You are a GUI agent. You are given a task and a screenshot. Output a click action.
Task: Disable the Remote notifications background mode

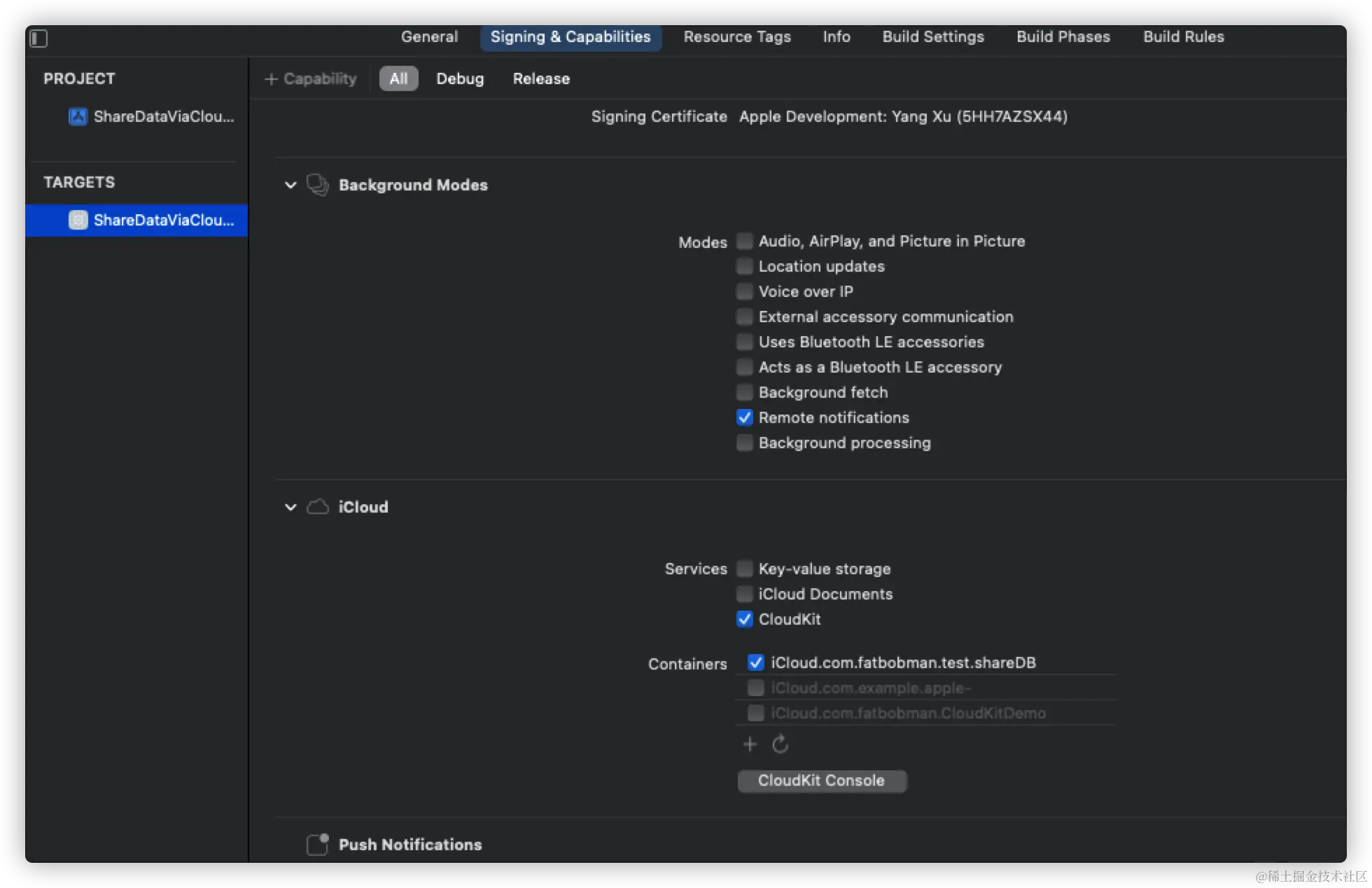[745, 417]
